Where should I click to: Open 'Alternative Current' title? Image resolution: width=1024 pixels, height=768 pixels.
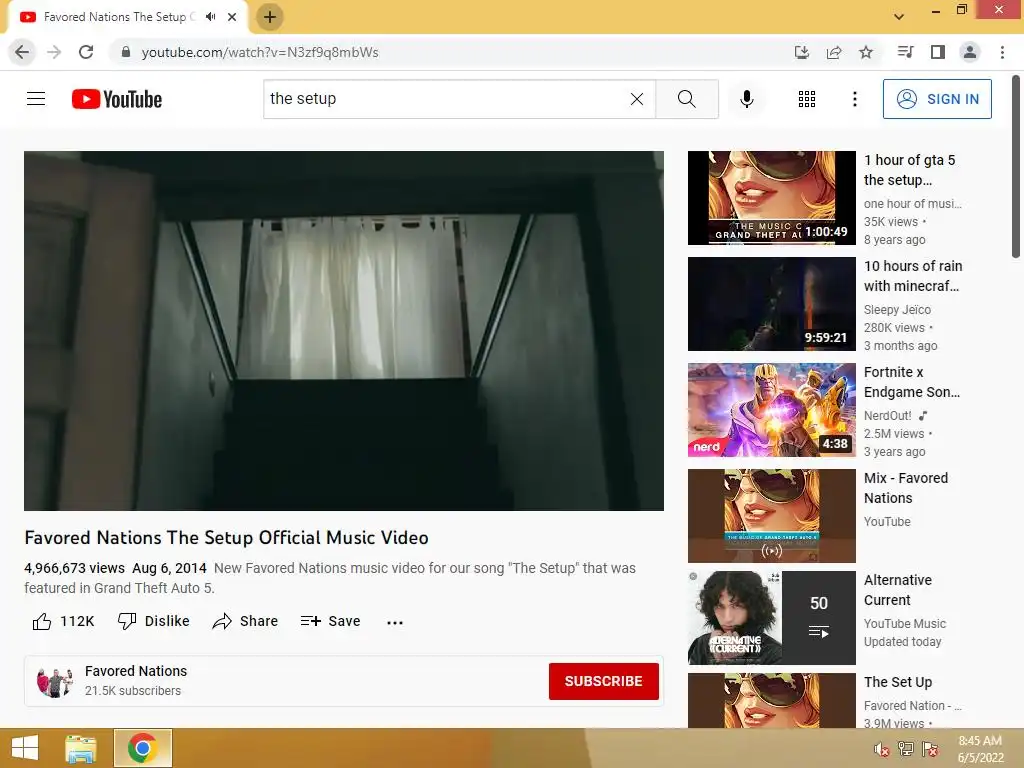pyautogui.click(x=897, y=590)
